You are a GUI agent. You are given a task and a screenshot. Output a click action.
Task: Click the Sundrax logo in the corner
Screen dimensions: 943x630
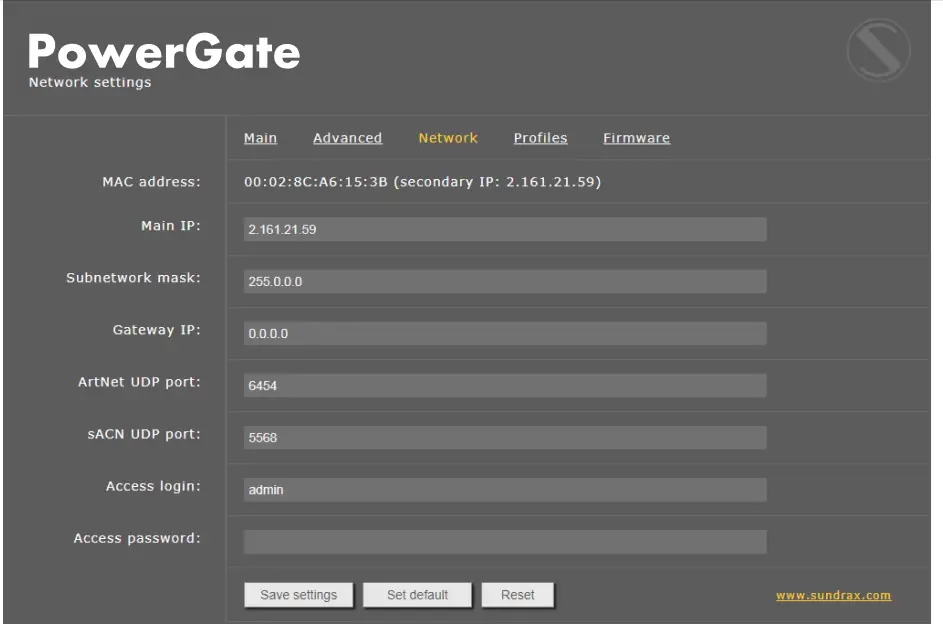coord(877,48)
